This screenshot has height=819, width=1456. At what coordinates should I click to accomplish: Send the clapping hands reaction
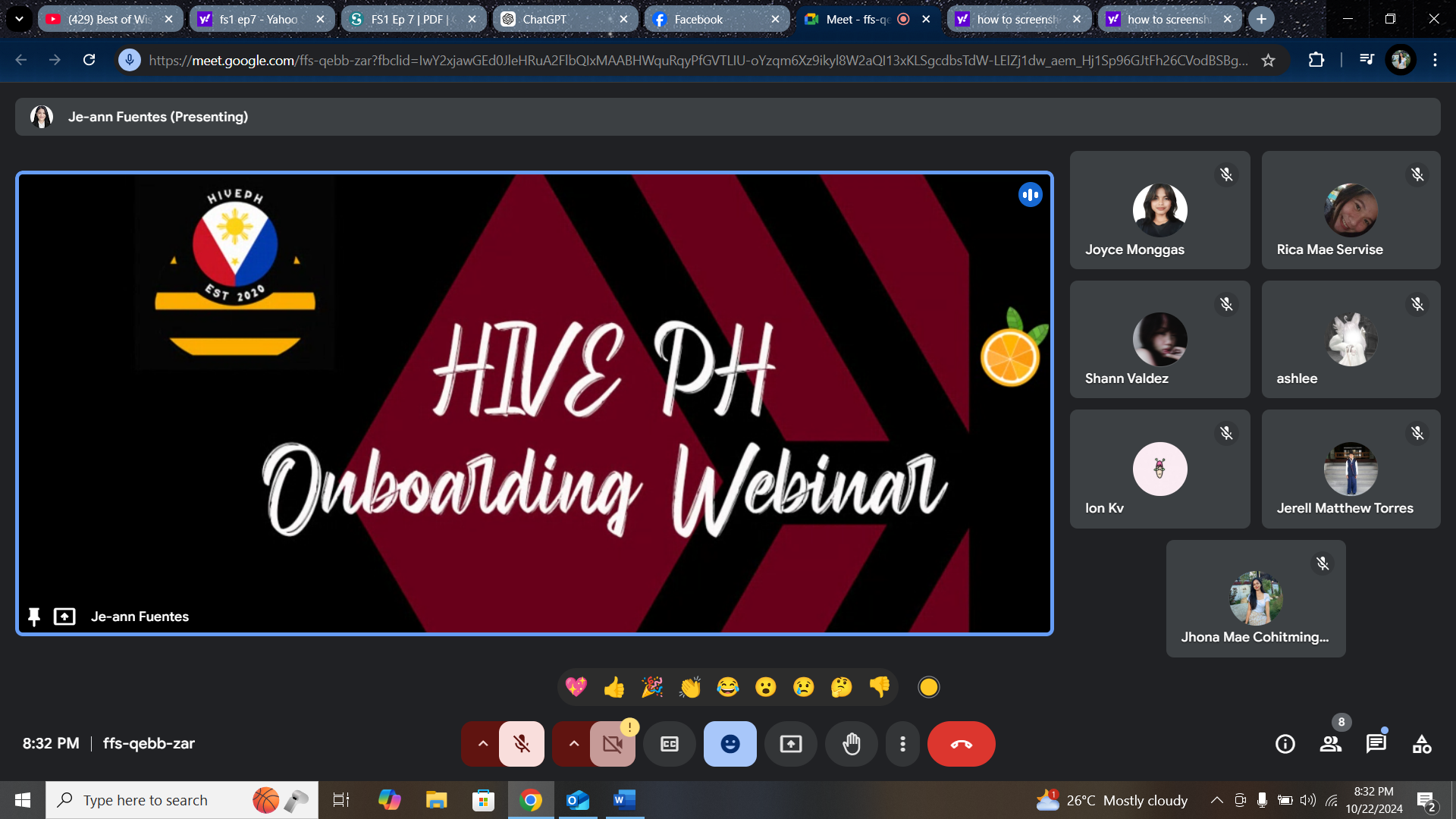(x=690, y=687)
